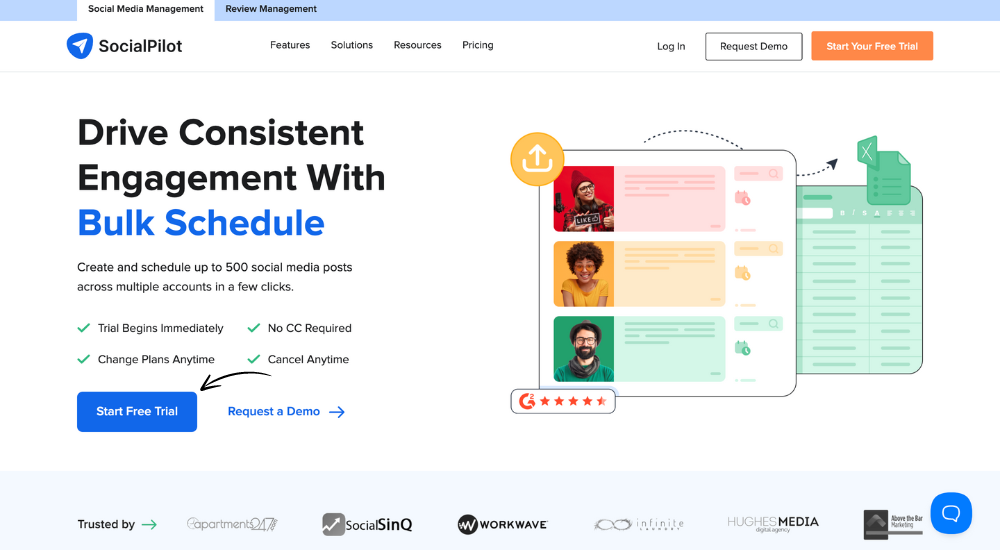Click the Log In link

pos(671,47)
